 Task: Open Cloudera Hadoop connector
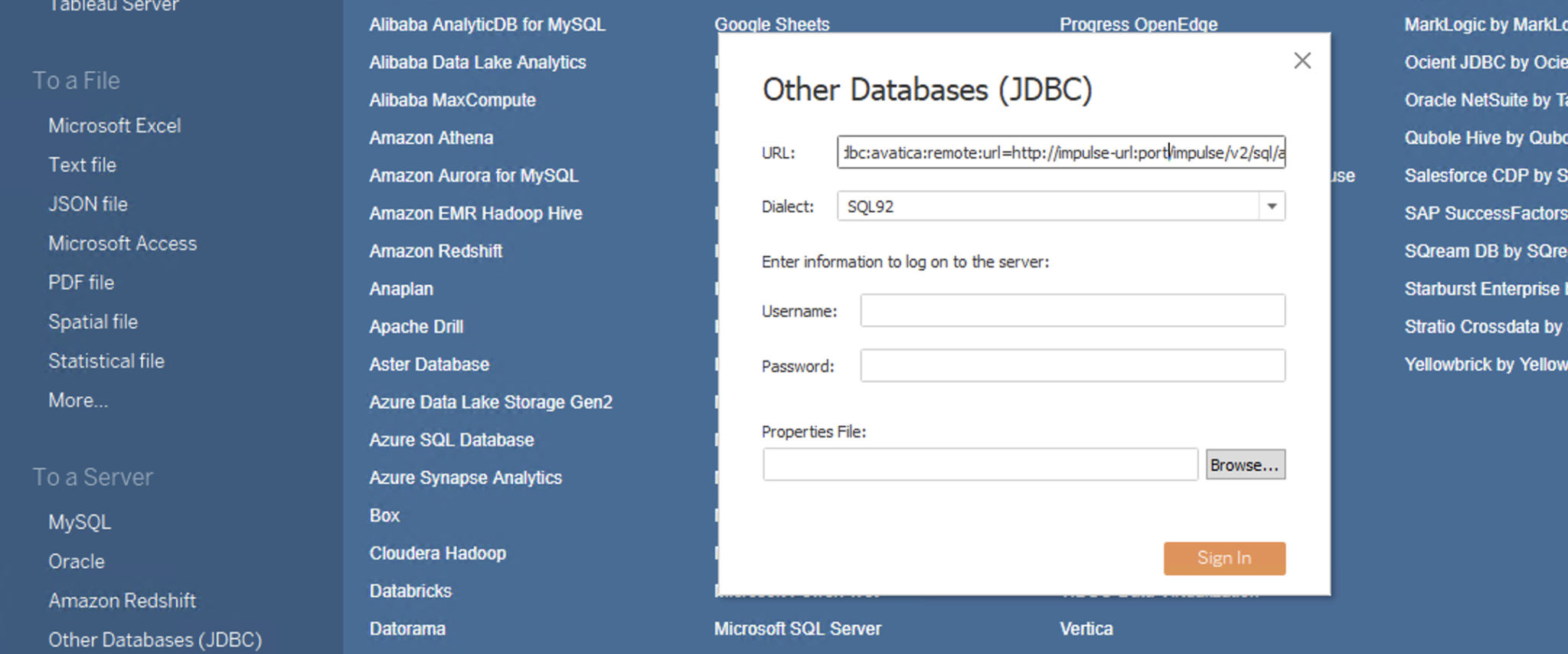438,553
